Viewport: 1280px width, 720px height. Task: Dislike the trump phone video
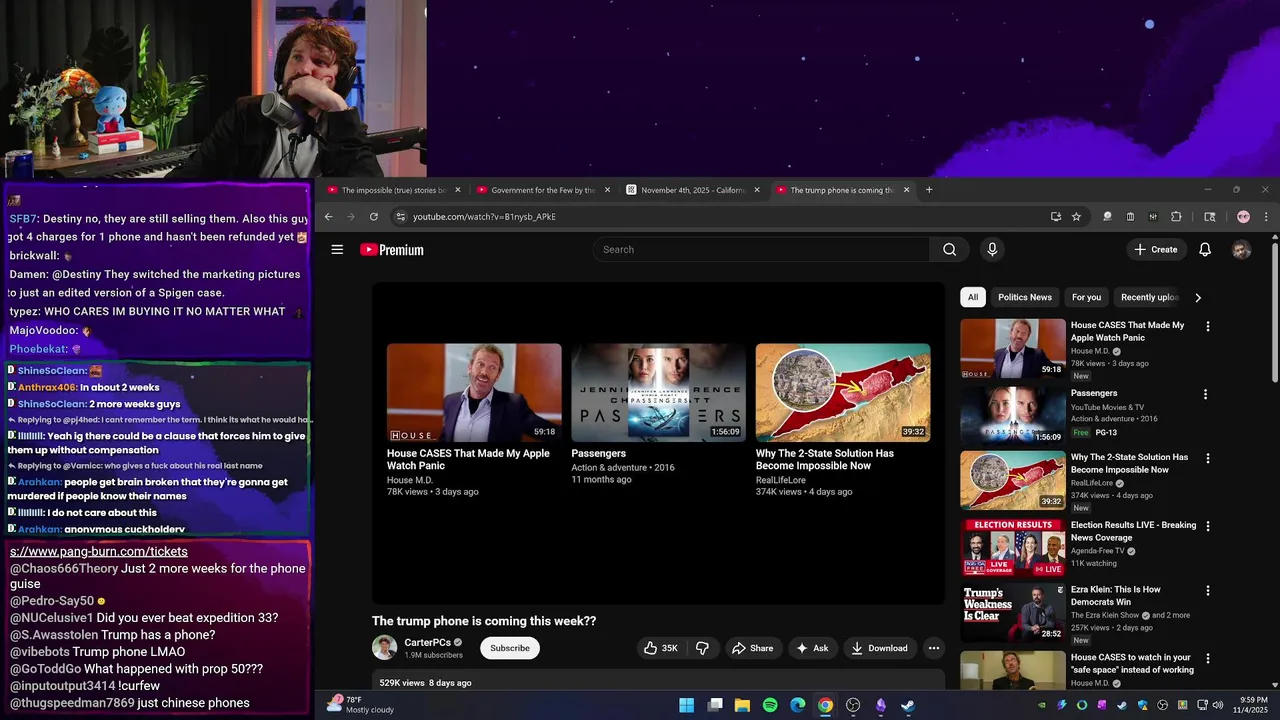point(702,648)
